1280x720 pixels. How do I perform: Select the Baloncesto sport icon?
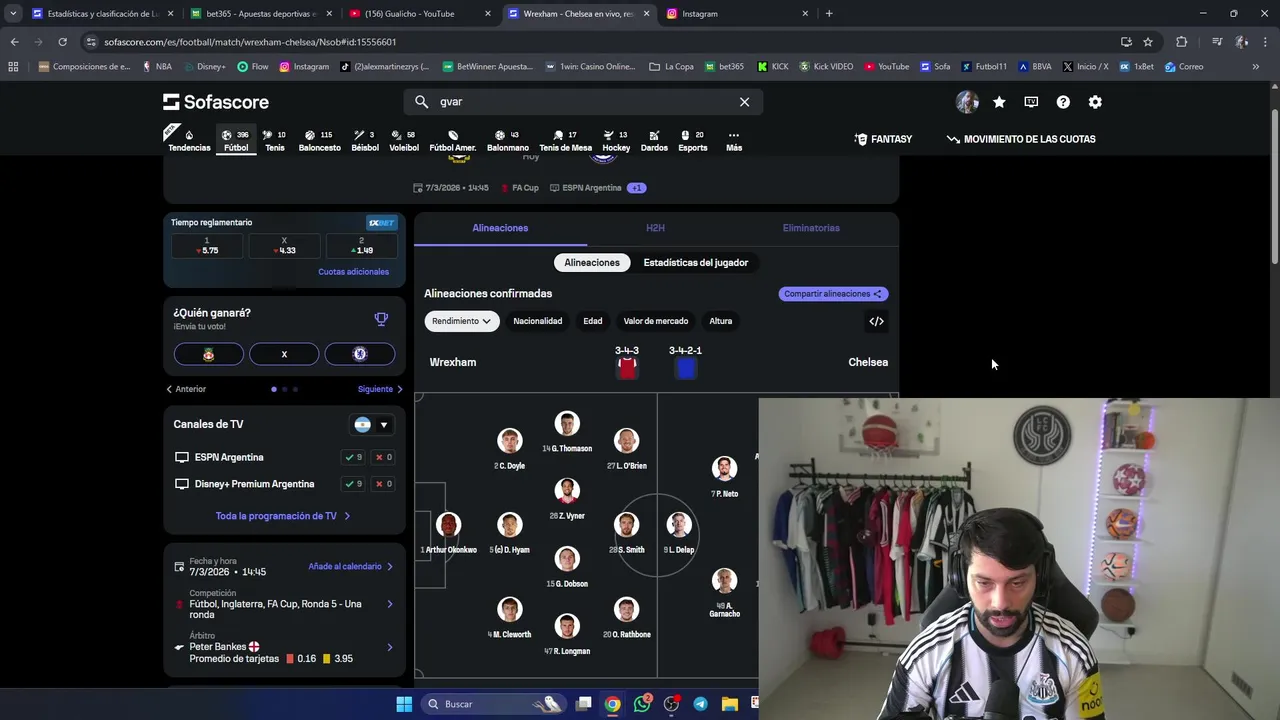point(319,140)
